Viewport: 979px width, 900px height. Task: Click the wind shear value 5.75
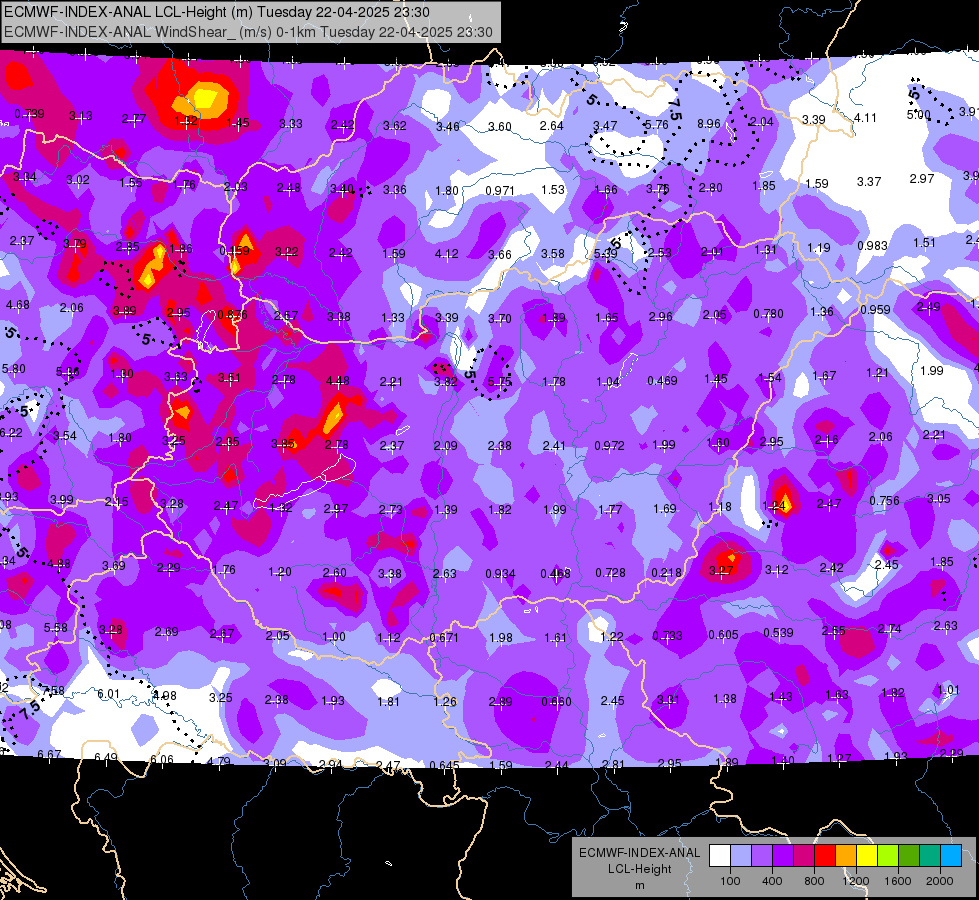500,381
